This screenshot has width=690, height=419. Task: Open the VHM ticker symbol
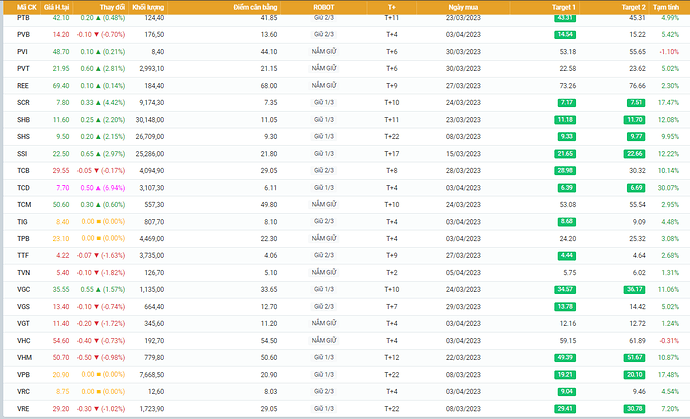(23, 357)
